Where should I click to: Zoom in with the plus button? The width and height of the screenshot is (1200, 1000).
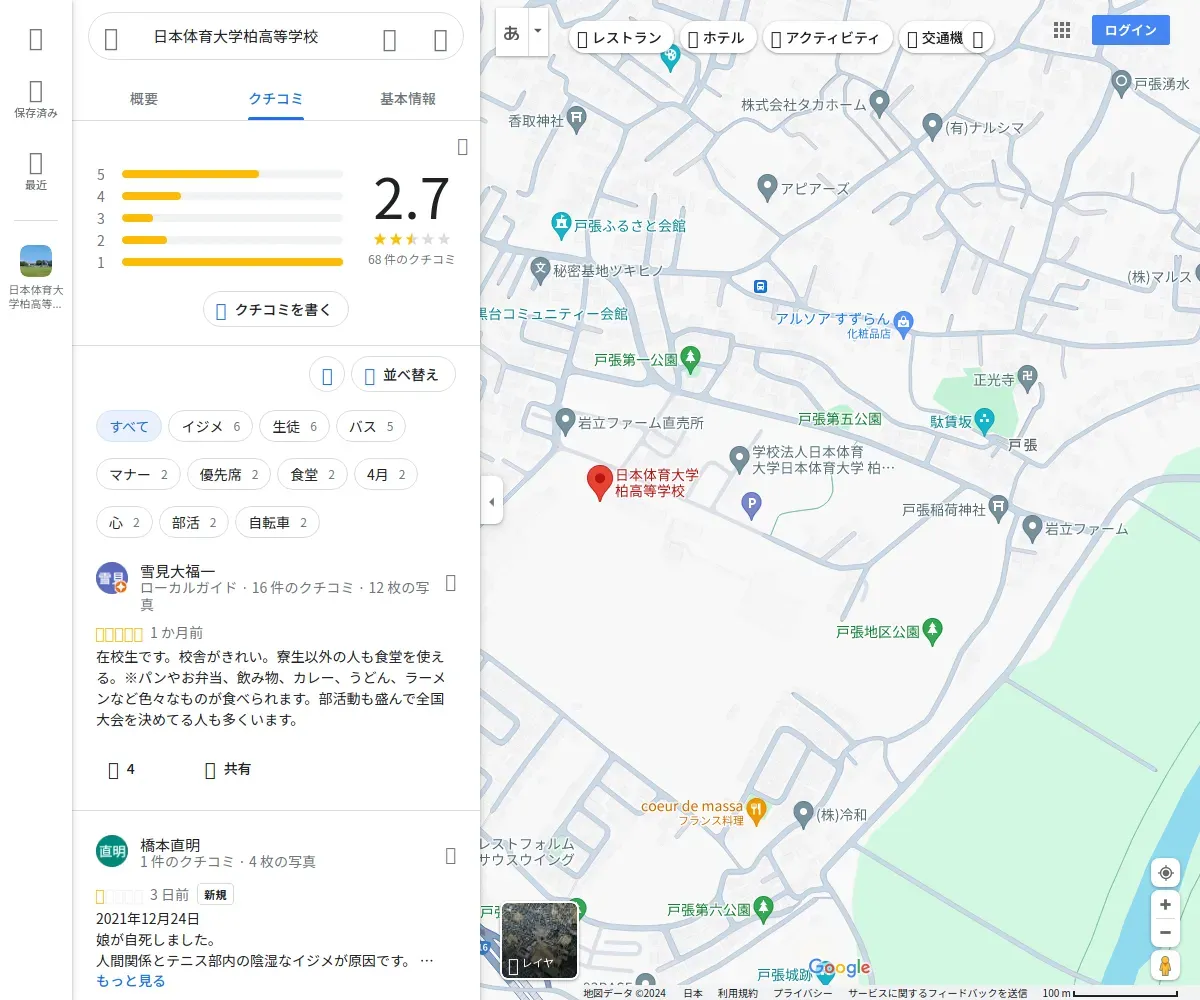[x=1165, y=905]
